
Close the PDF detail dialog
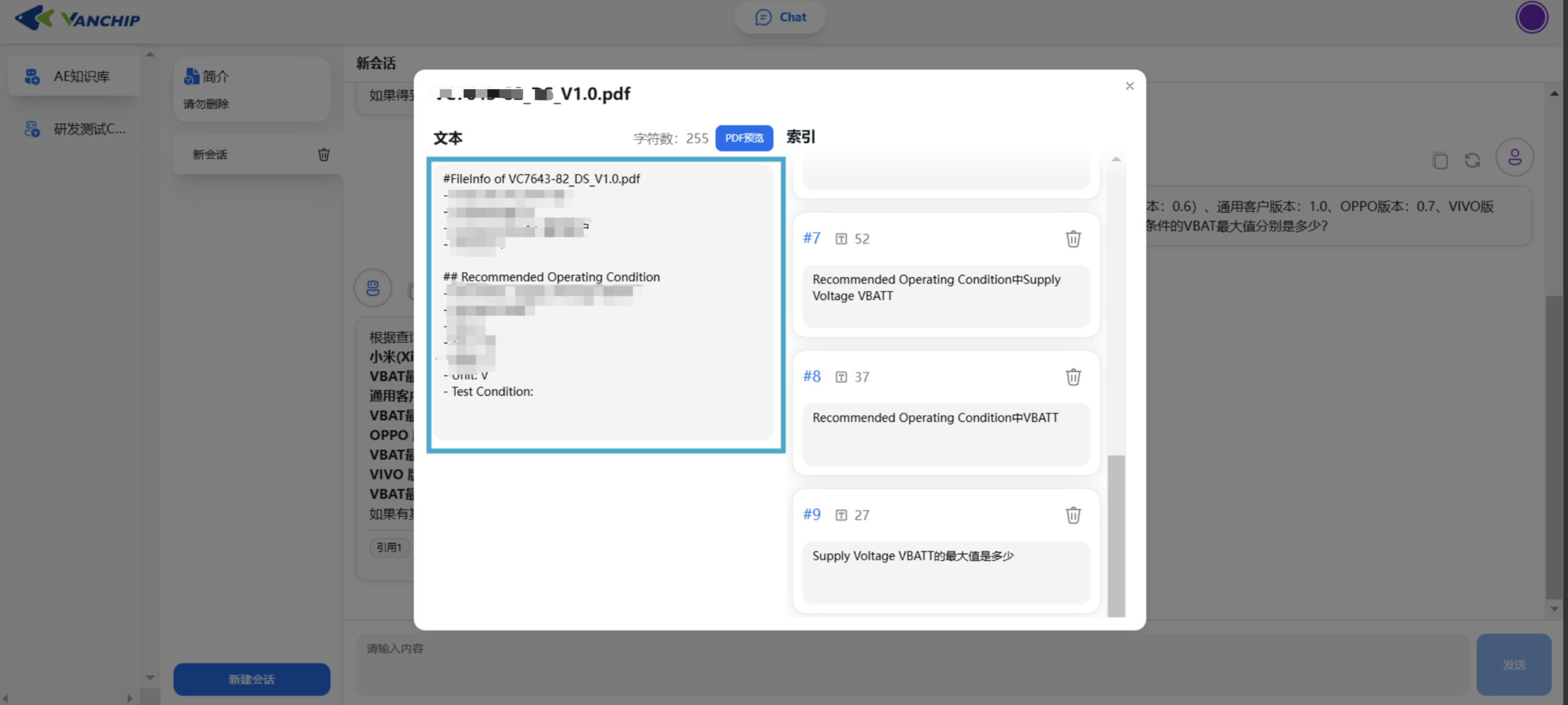1129,86
